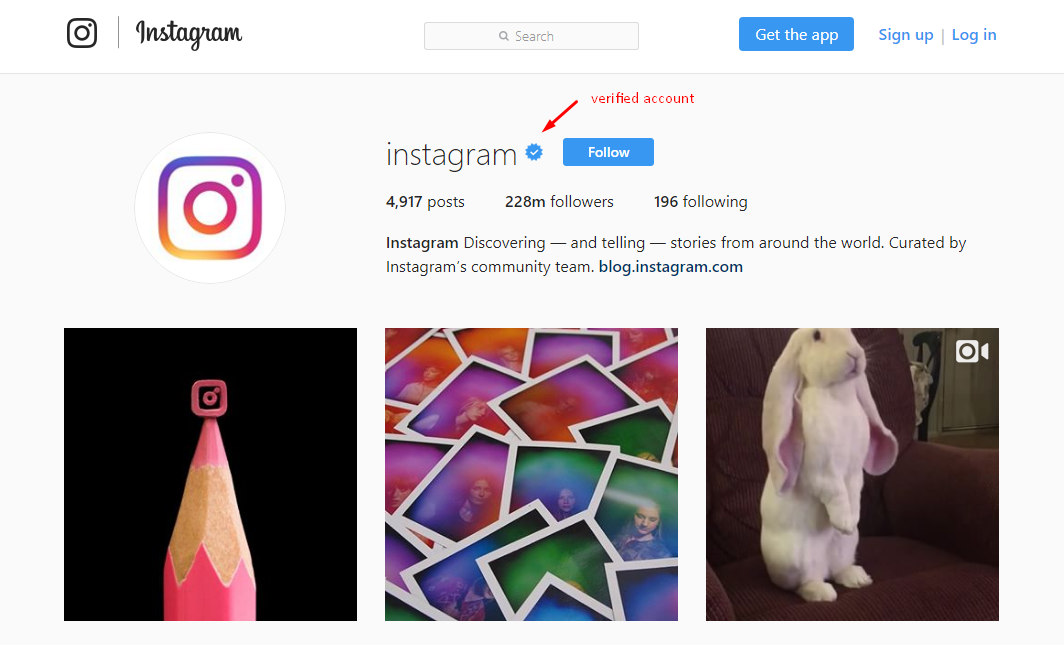Open the white rabbit video post
This screenshot has height=645, width=1064.
[852, 474]
